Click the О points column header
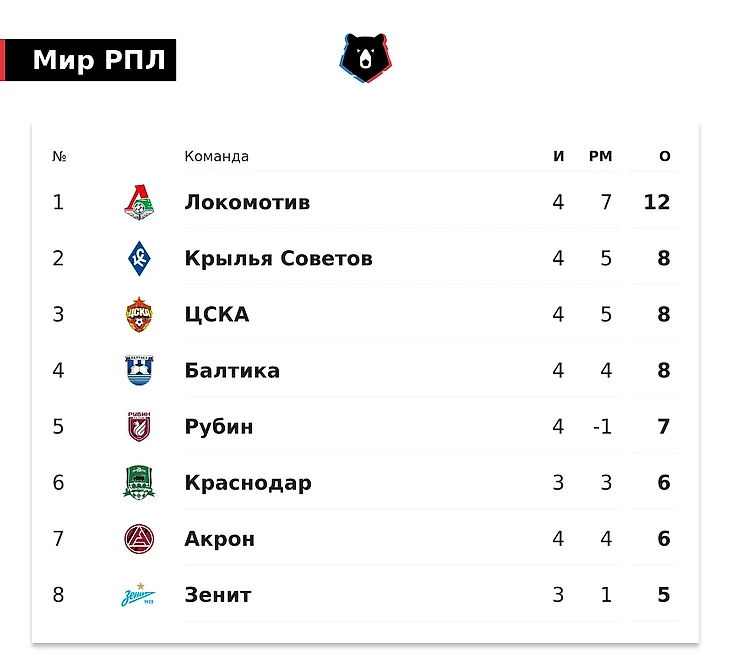Screen dimensions: 730x665 pyautogui.click(x=665, y=157)
